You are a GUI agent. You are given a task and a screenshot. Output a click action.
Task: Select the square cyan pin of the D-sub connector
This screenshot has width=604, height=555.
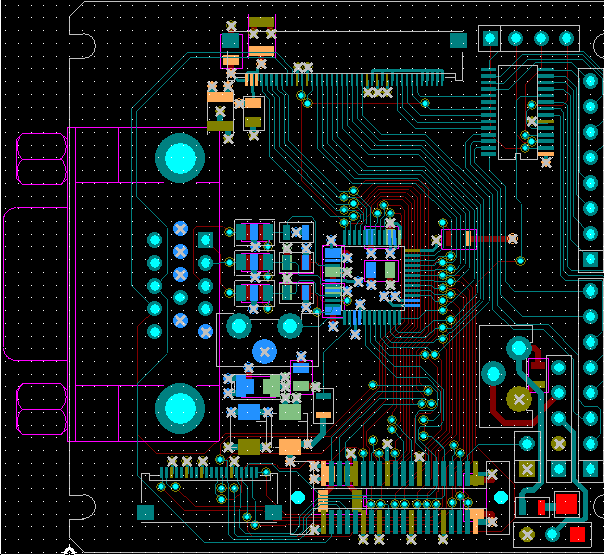pos(206,240)
